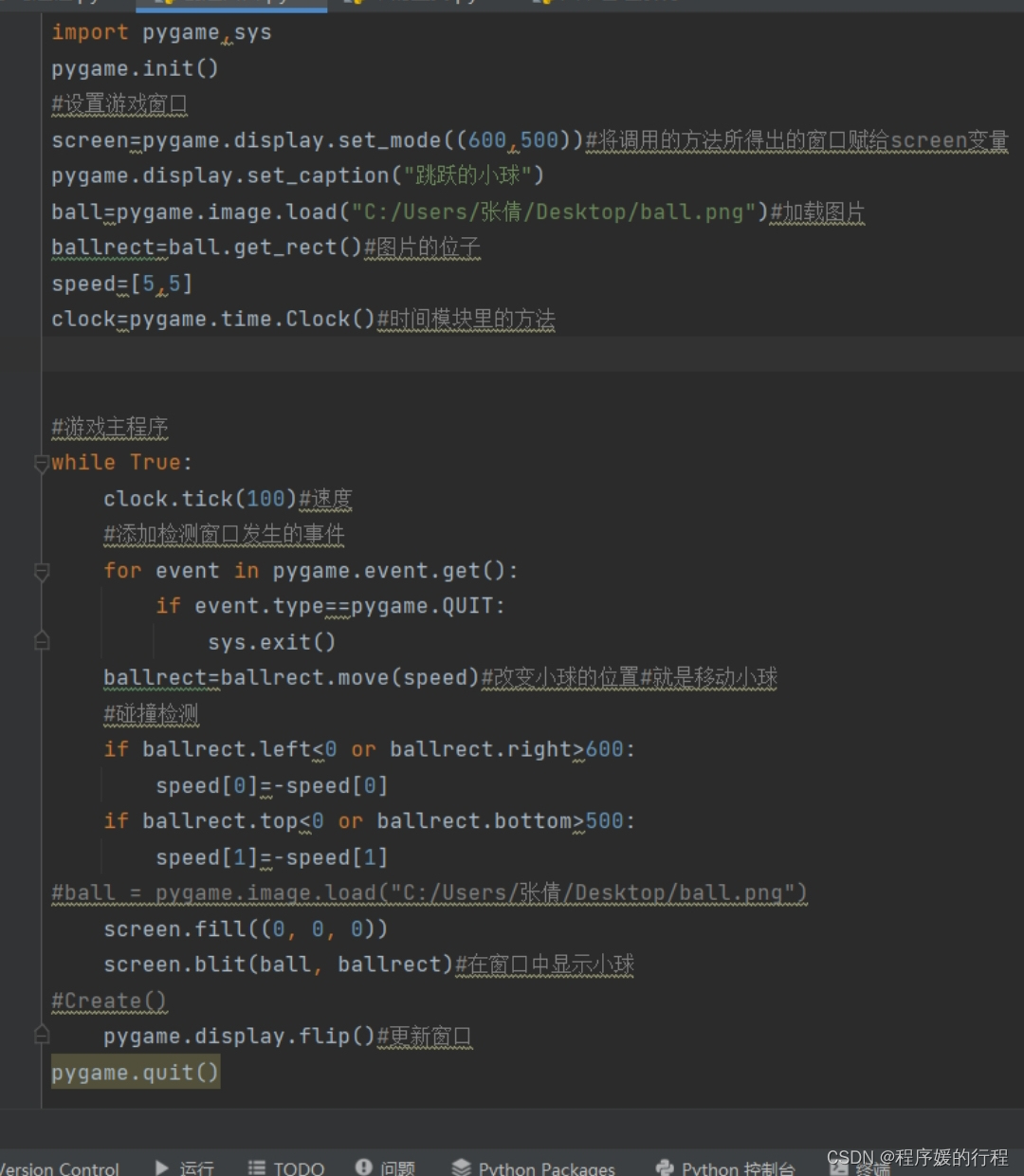This screenshot has width=1024, height=1176.
Task: Click the highlighted pygame.quit() code line
Action: coord(135,1072)
